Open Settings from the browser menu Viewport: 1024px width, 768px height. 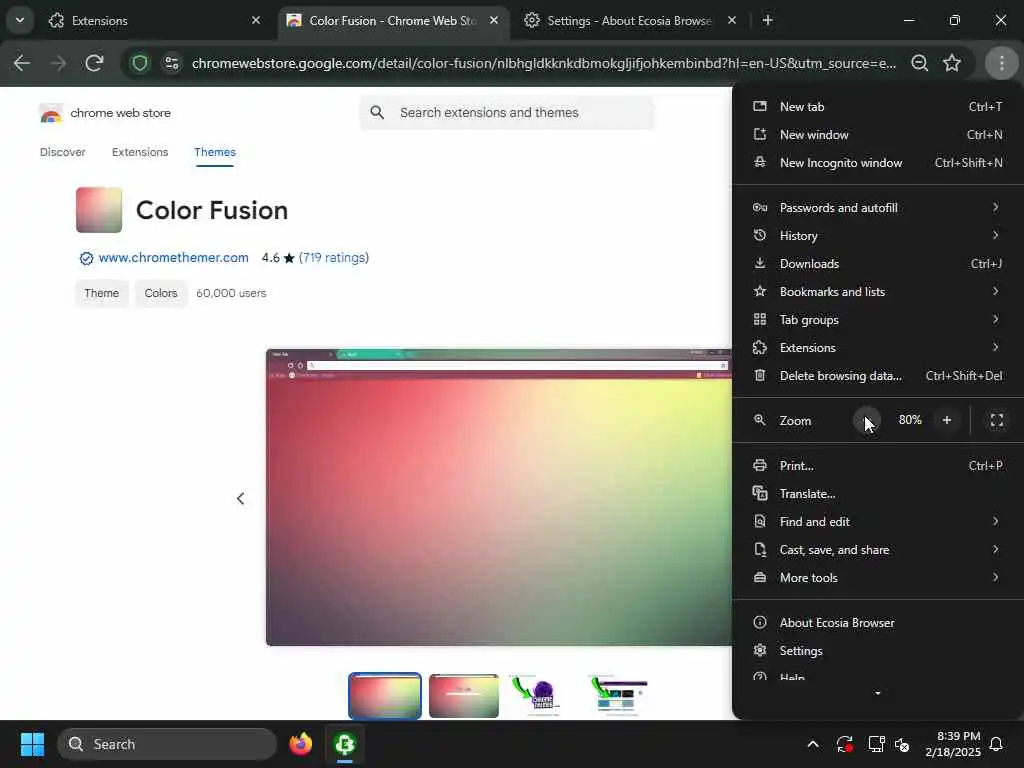[x=878, y=651]
